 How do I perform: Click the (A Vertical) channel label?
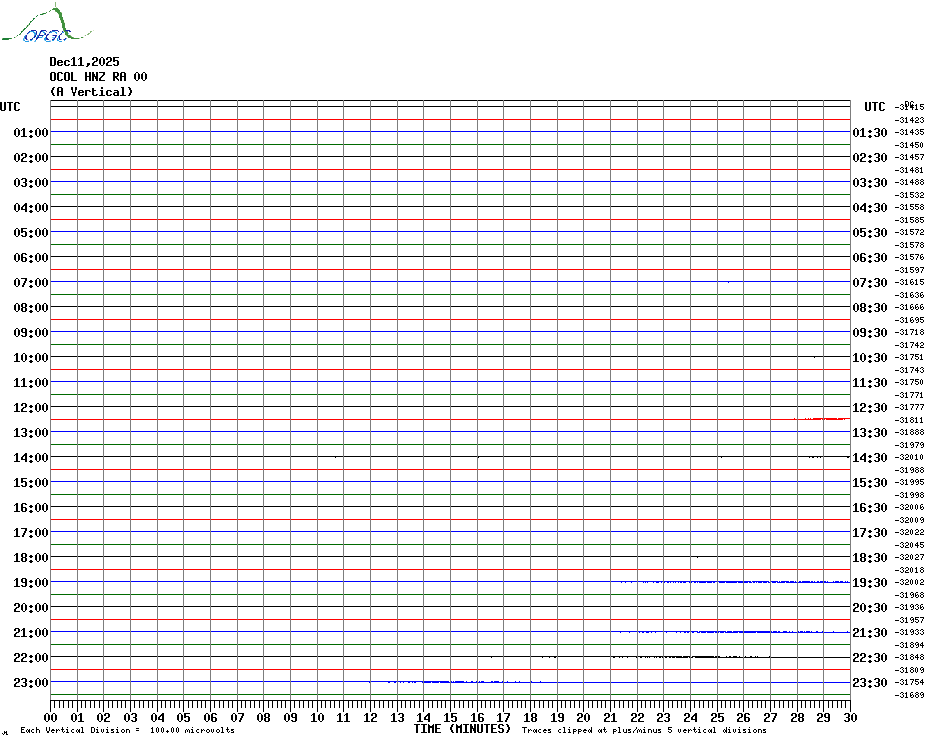[91, 92]
